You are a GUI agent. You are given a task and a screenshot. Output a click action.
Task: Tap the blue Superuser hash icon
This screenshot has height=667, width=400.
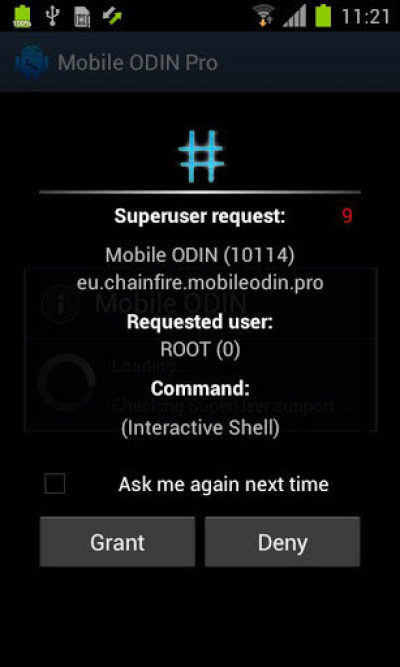click(201, 157)
